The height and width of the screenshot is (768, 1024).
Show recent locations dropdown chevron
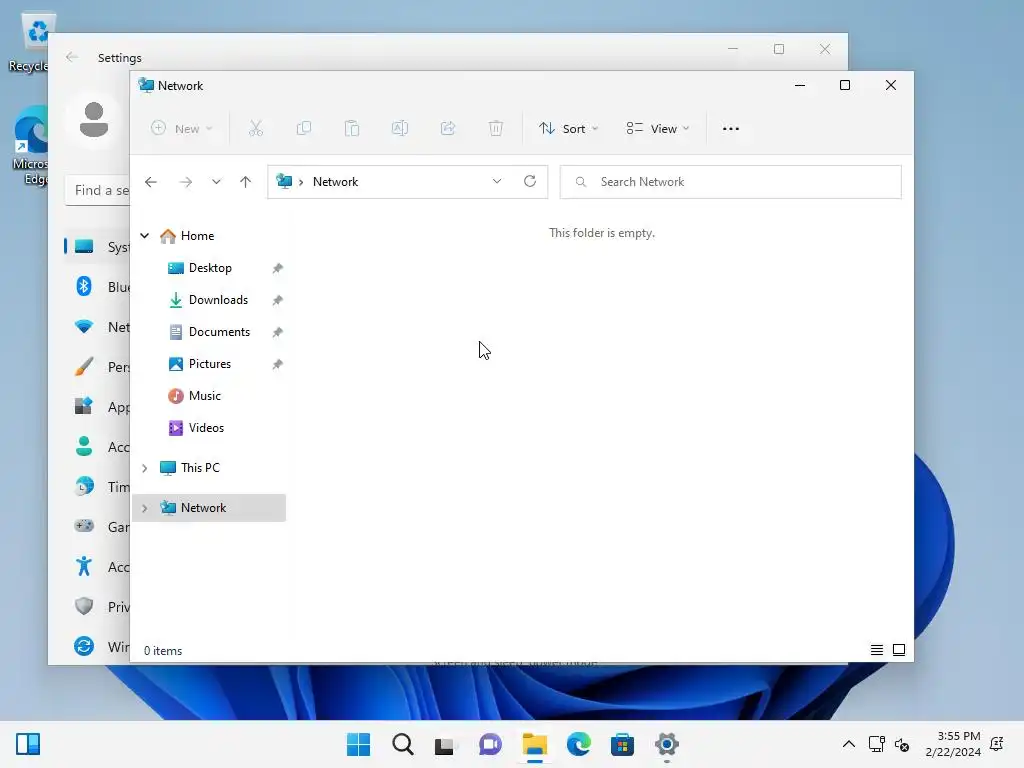pos(216,182)
